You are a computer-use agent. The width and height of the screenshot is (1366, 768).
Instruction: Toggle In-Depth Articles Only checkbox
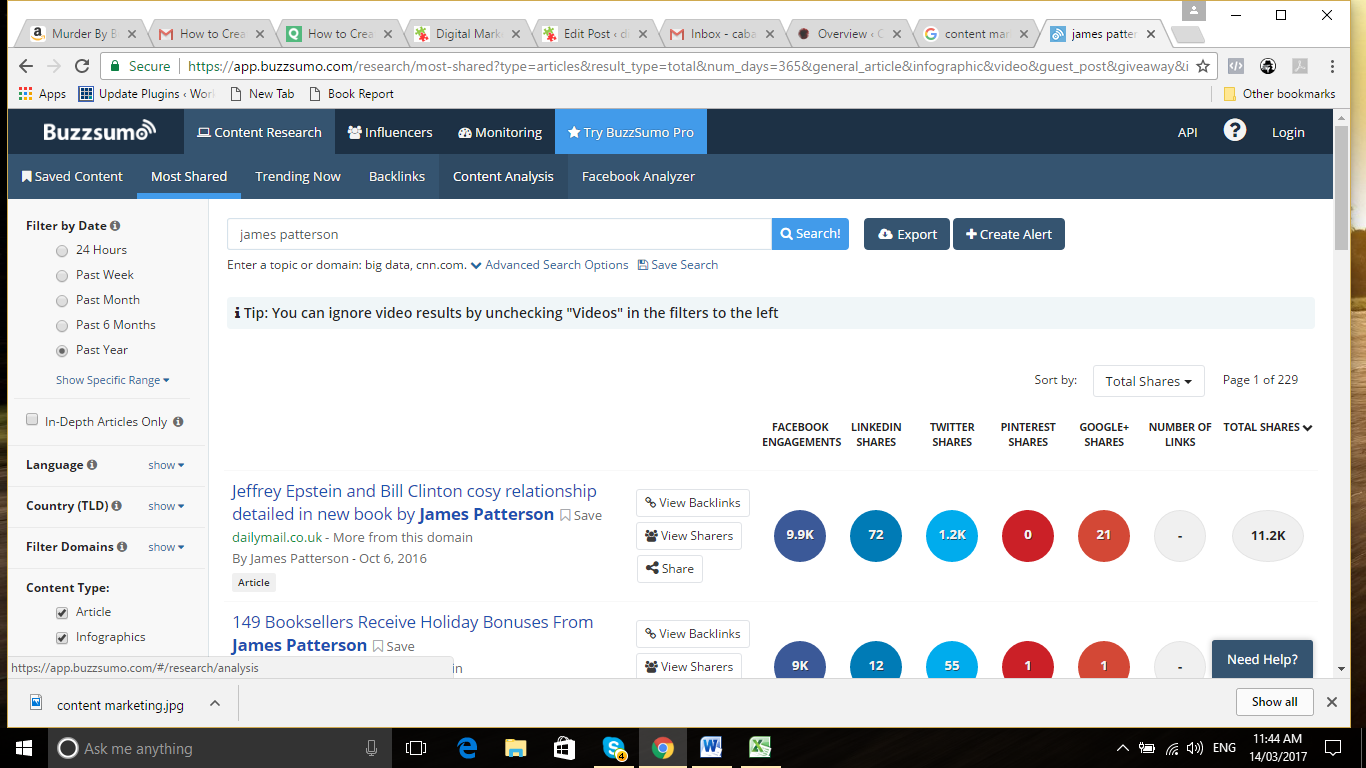32,420
